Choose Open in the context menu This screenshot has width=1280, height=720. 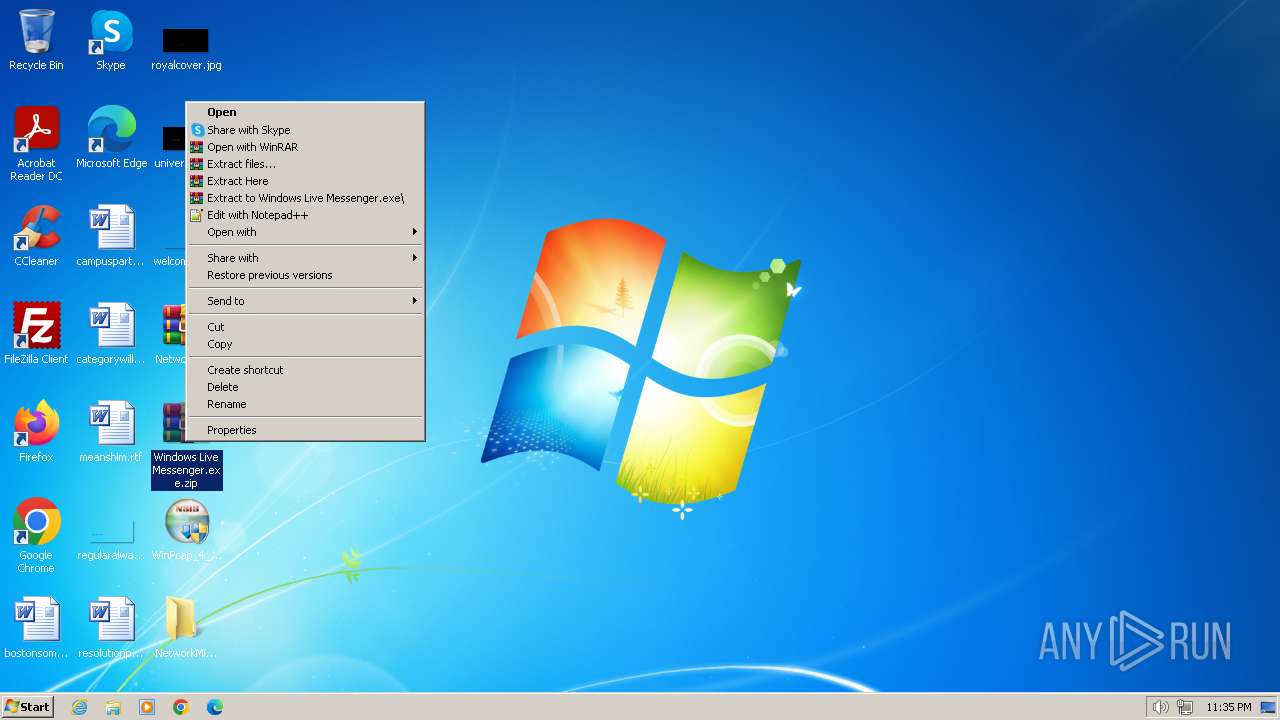pos(306,112)
